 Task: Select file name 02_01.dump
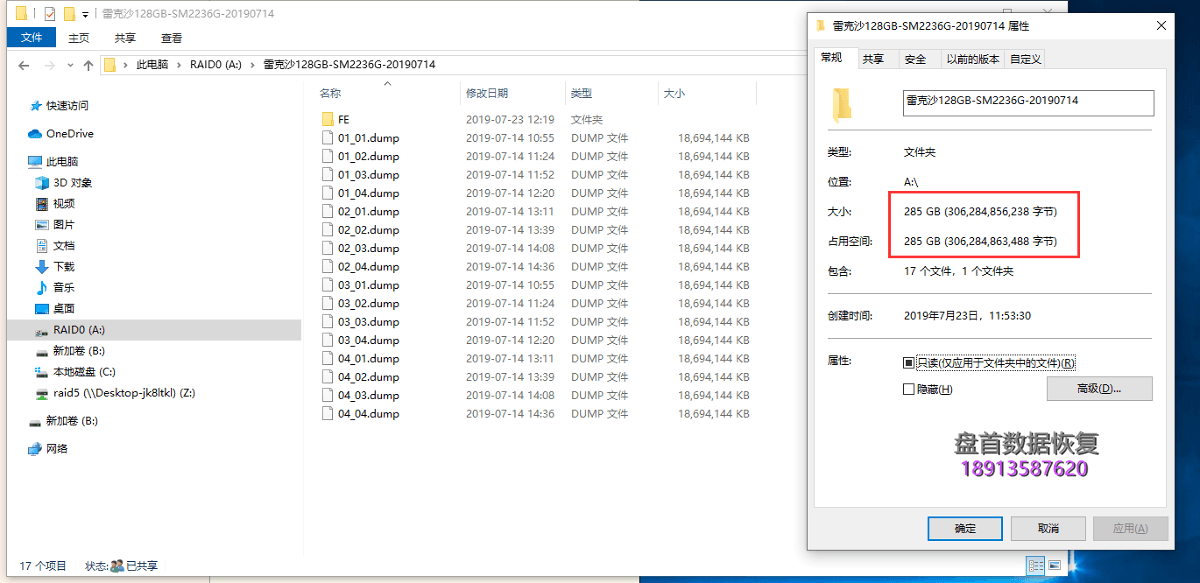[368, 211]
